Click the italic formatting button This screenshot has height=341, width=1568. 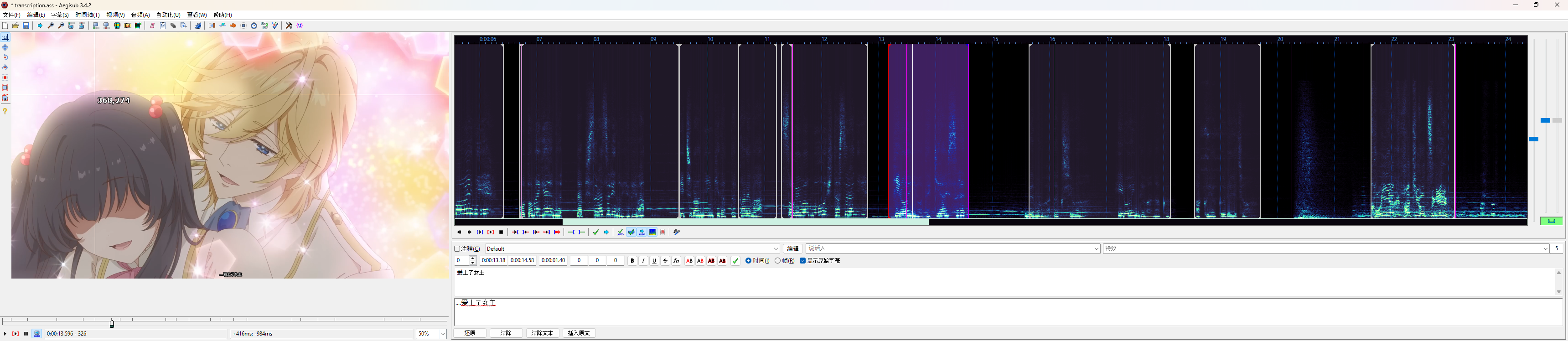(x=643, y=261)
